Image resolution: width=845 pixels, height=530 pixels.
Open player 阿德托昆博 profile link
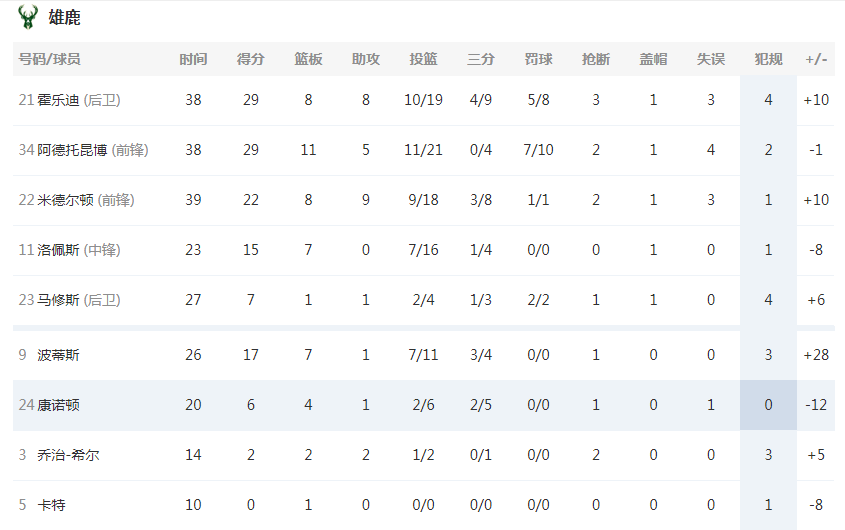[x=72, y=150]
